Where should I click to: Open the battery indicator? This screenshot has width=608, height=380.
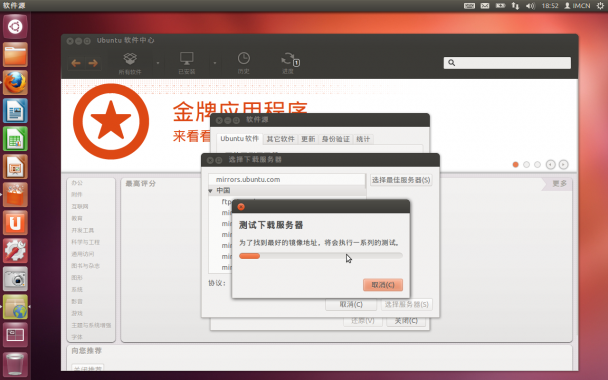point(500,6)
